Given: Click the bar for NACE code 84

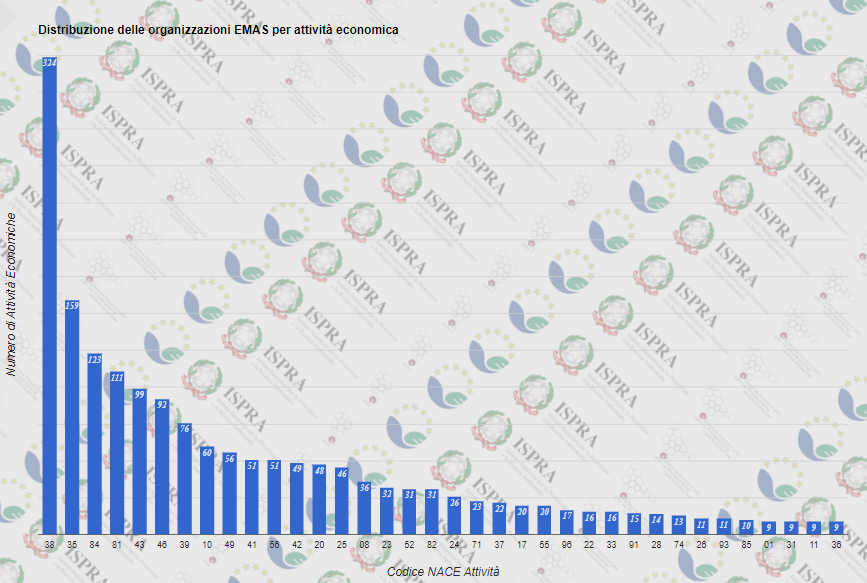Looking at the screenshot, I should [x=95, y=443].
